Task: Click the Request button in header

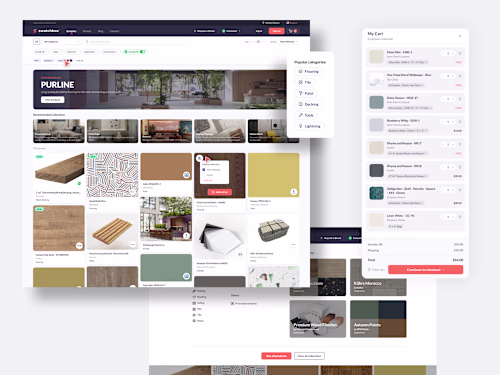Action: tap(204, 31)
